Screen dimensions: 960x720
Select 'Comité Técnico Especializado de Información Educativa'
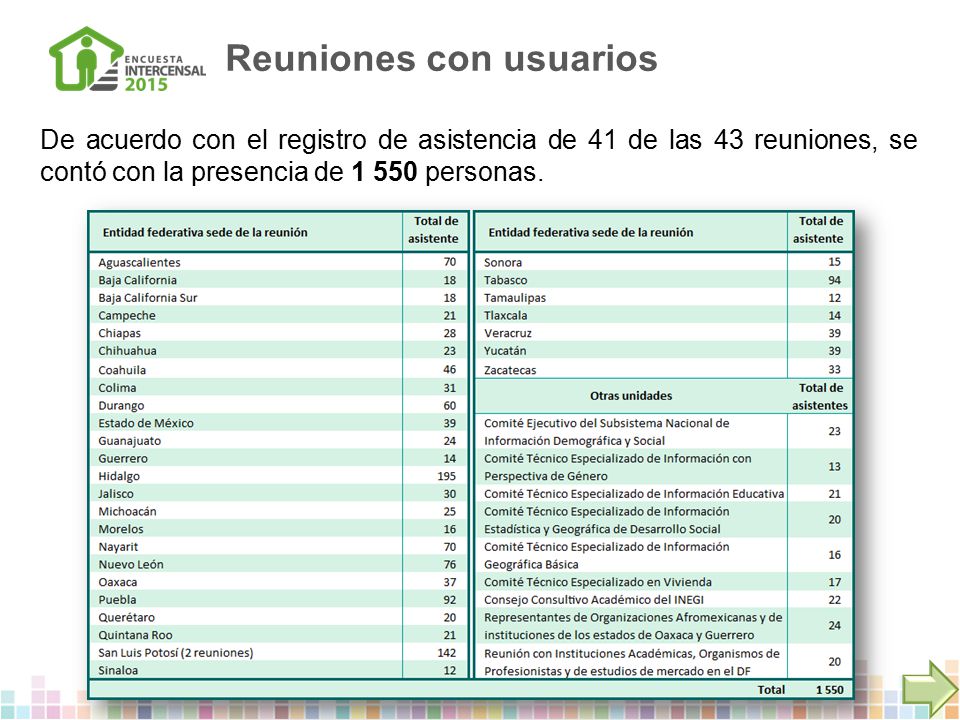634,493
